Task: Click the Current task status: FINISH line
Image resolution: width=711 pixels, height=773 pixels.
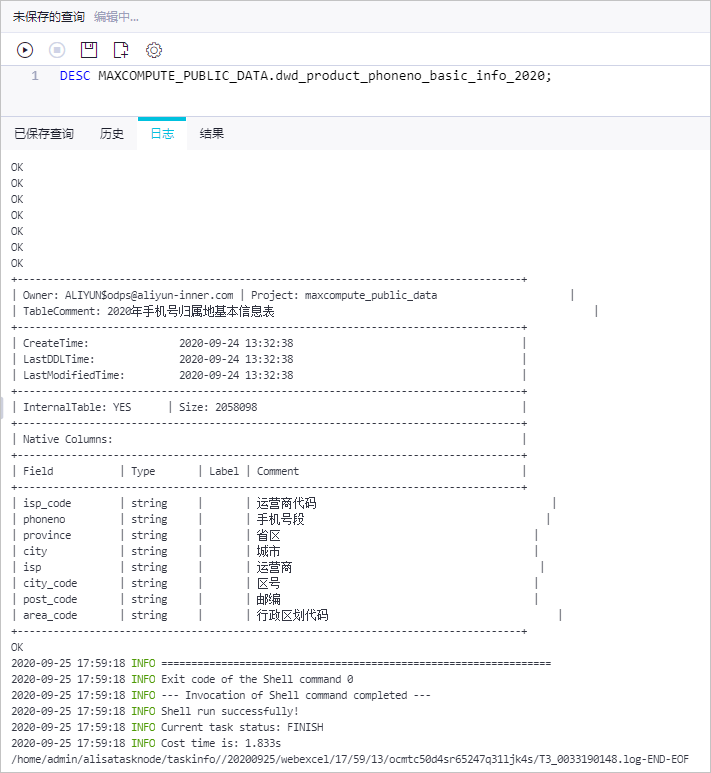Action: pos(168,727)
